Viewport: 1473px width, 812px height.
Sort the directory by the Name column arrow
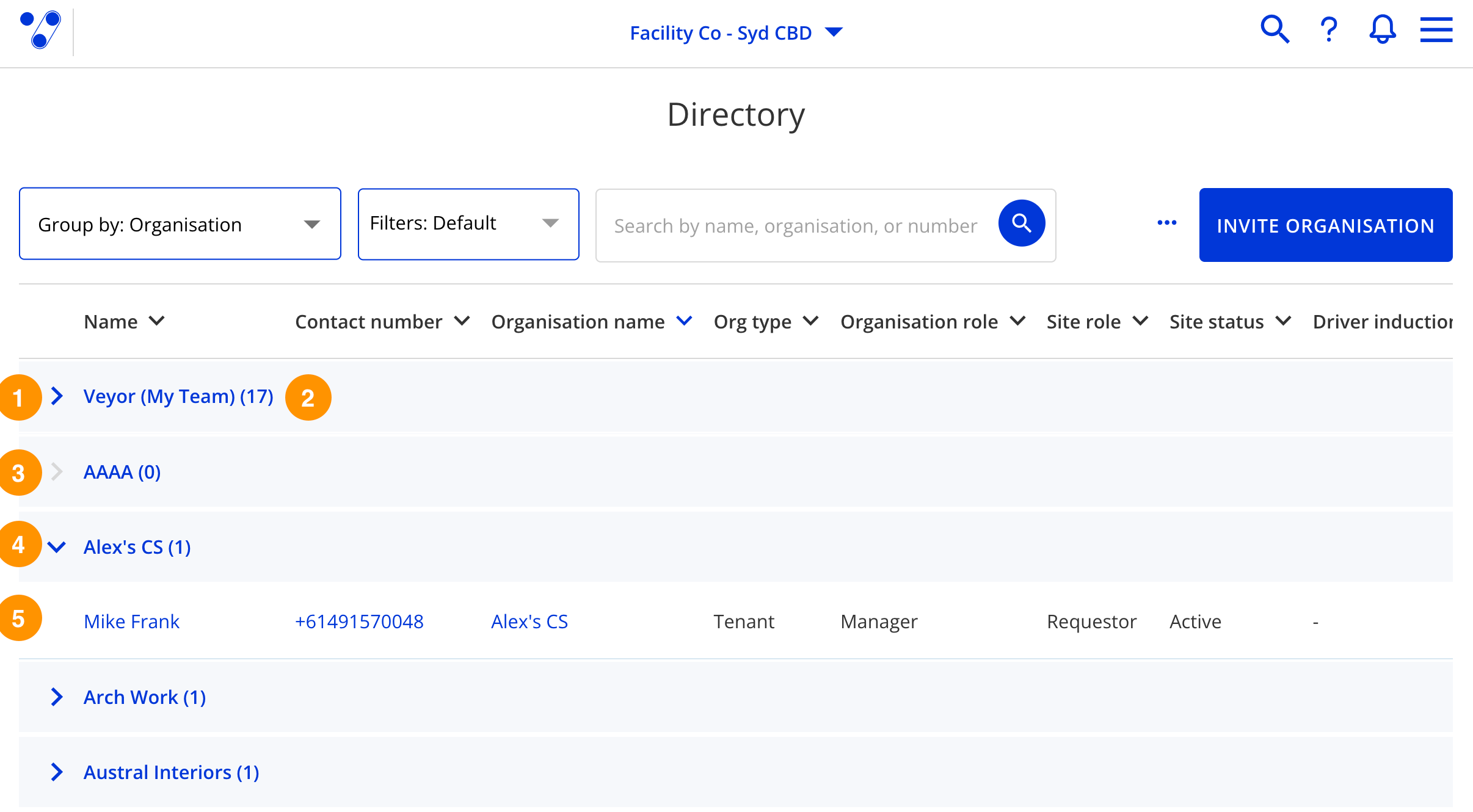coord(158,321)
